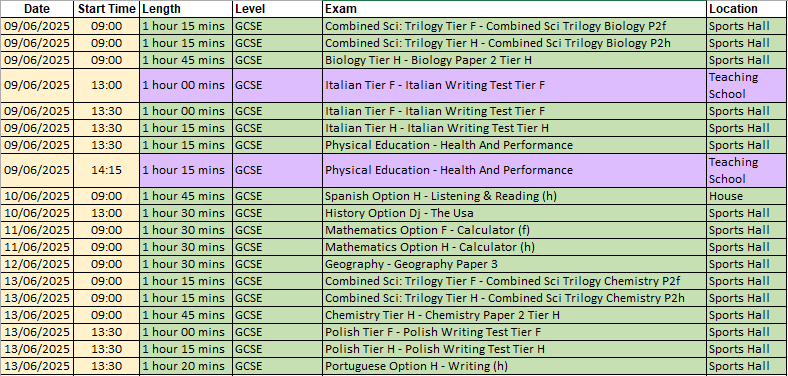
Task: Select the Spanish Listening & Reading cell
Action: 515,196
